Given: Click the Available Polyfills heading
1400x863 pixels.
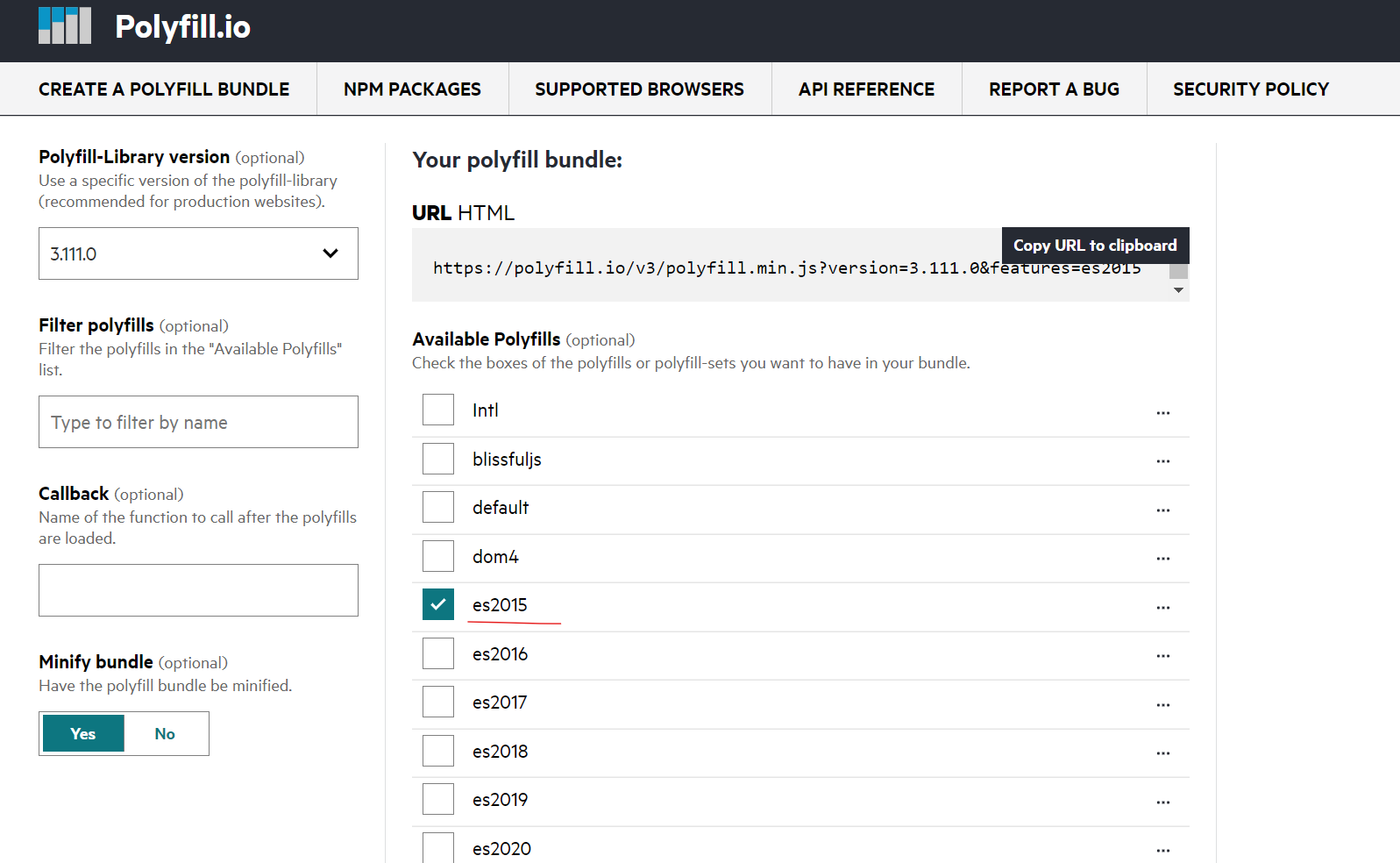Looking at the screenshot, I should tap(487, 339).
